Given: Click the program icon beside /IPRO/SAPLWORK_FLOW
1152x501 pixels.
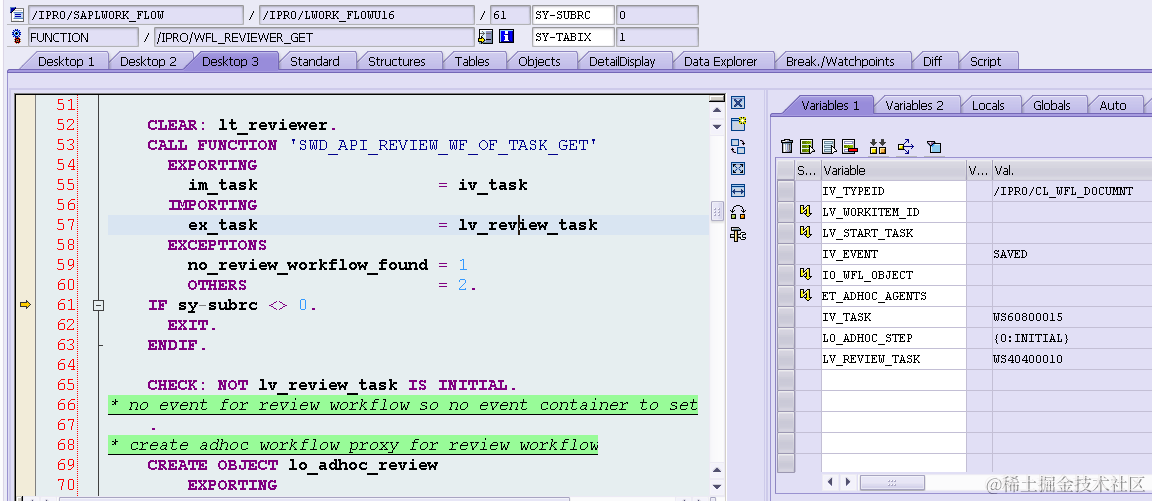Looking at the screenshot, I should point(16,14).
